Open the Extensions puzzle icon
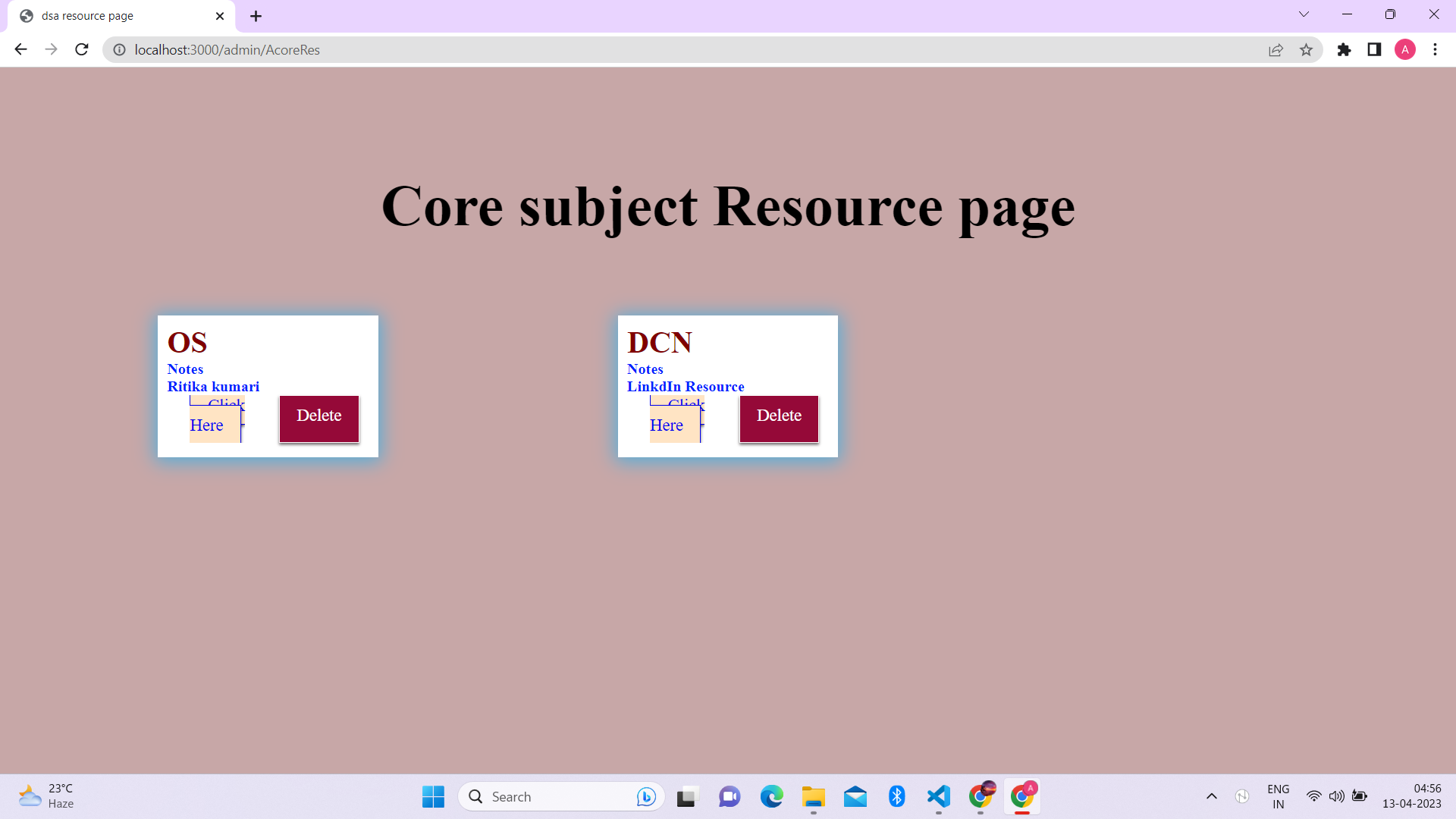Image resolution: width=1456 pixels, height=819 pixels. click(x=1344, y=49)
